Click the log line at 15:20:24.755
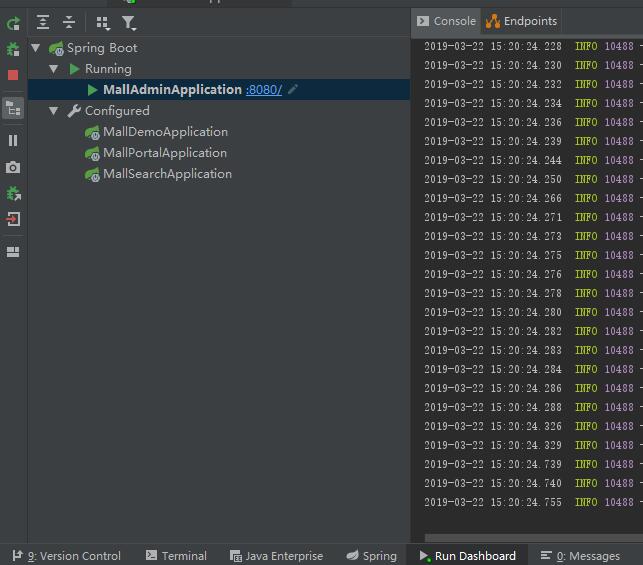 click(533, 502)
